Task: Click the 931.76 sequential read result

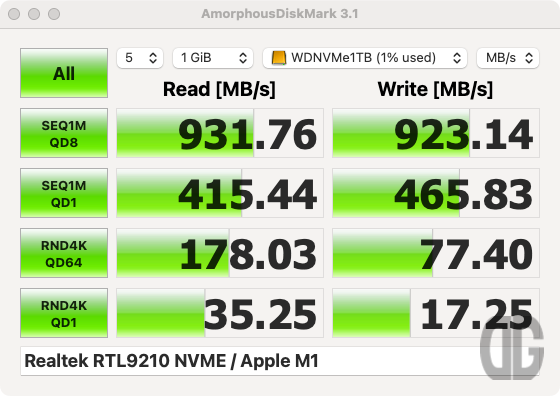Action: 220,133
